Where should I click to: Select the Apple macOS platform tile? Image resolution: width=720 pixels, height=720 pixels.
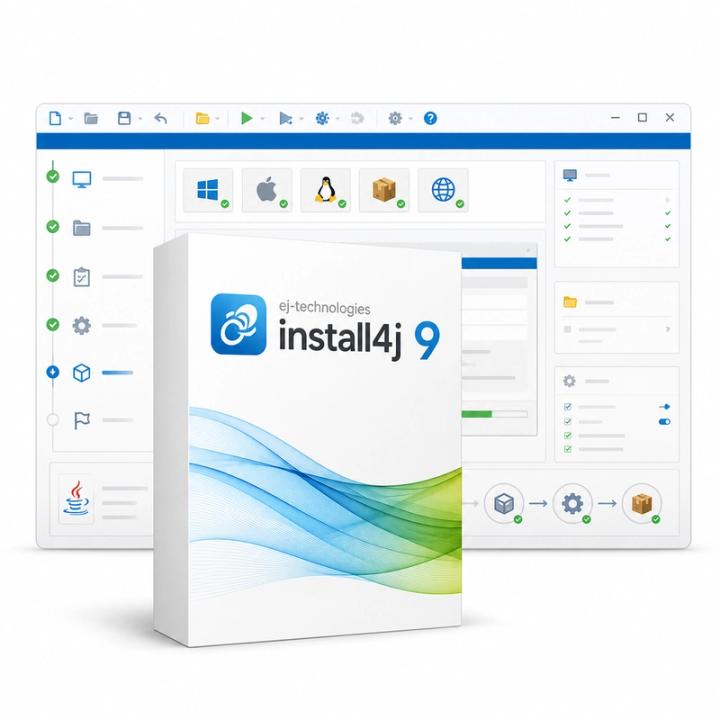pyautogui.click(x=267, y=190)
